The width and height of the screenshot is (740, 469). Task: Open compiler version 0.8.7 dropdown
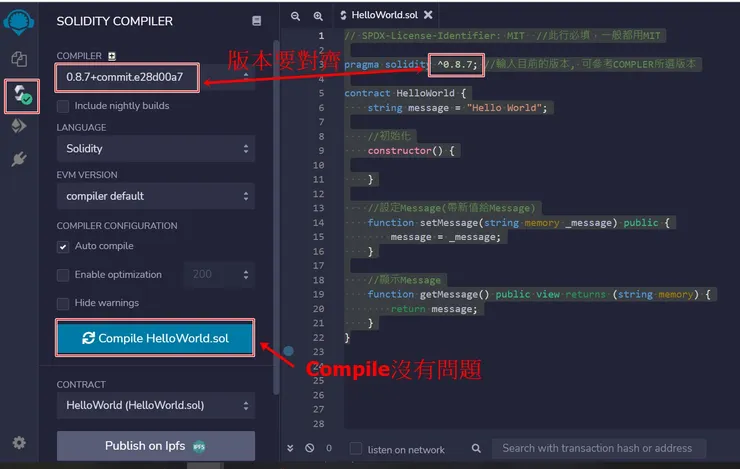pyautogui.click(x=156, y=77)
